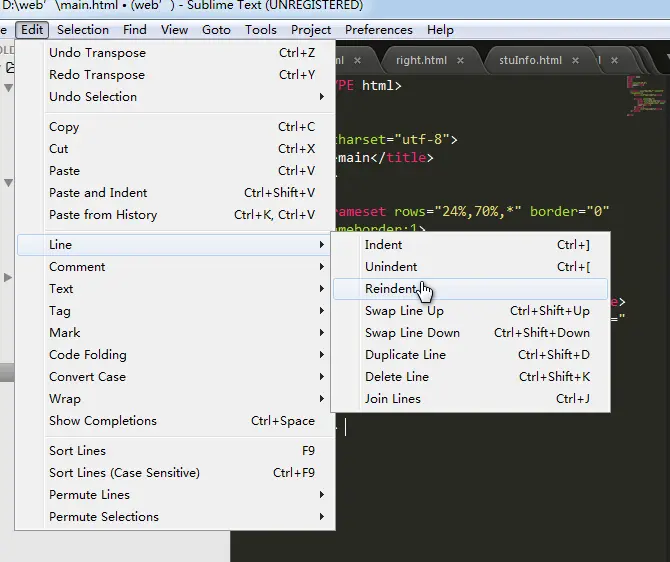
Task: Open the Help menu
Action: (x=440, y=30)
